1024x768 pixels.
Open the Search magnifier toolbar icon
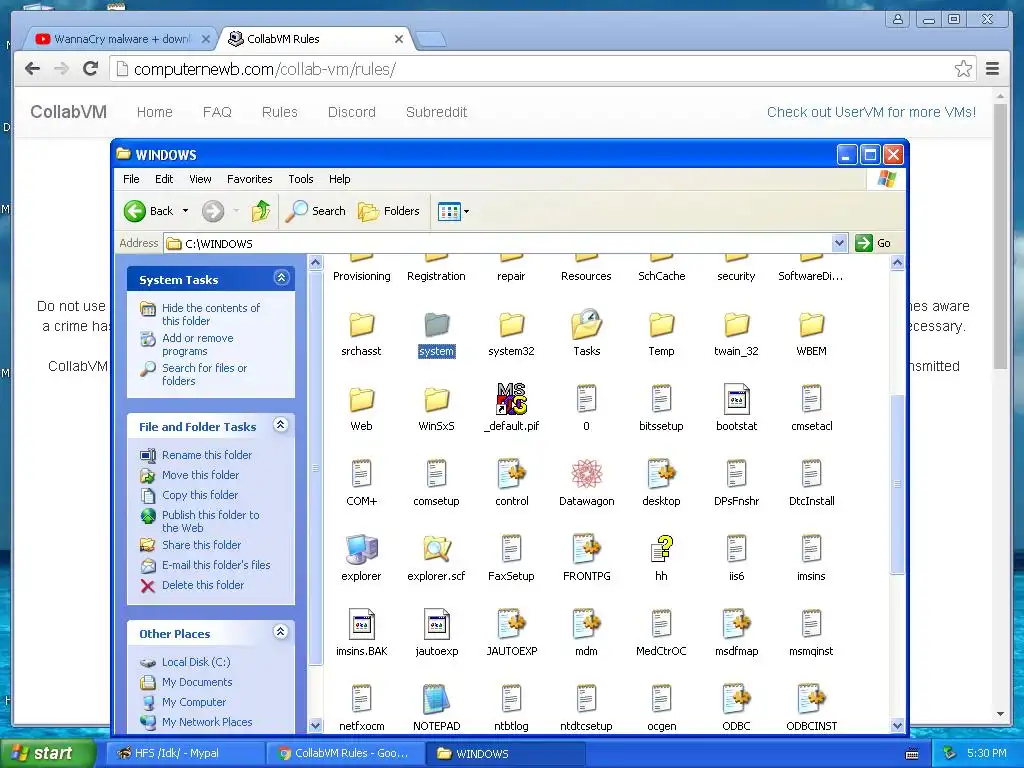click(x=296, y=211)
